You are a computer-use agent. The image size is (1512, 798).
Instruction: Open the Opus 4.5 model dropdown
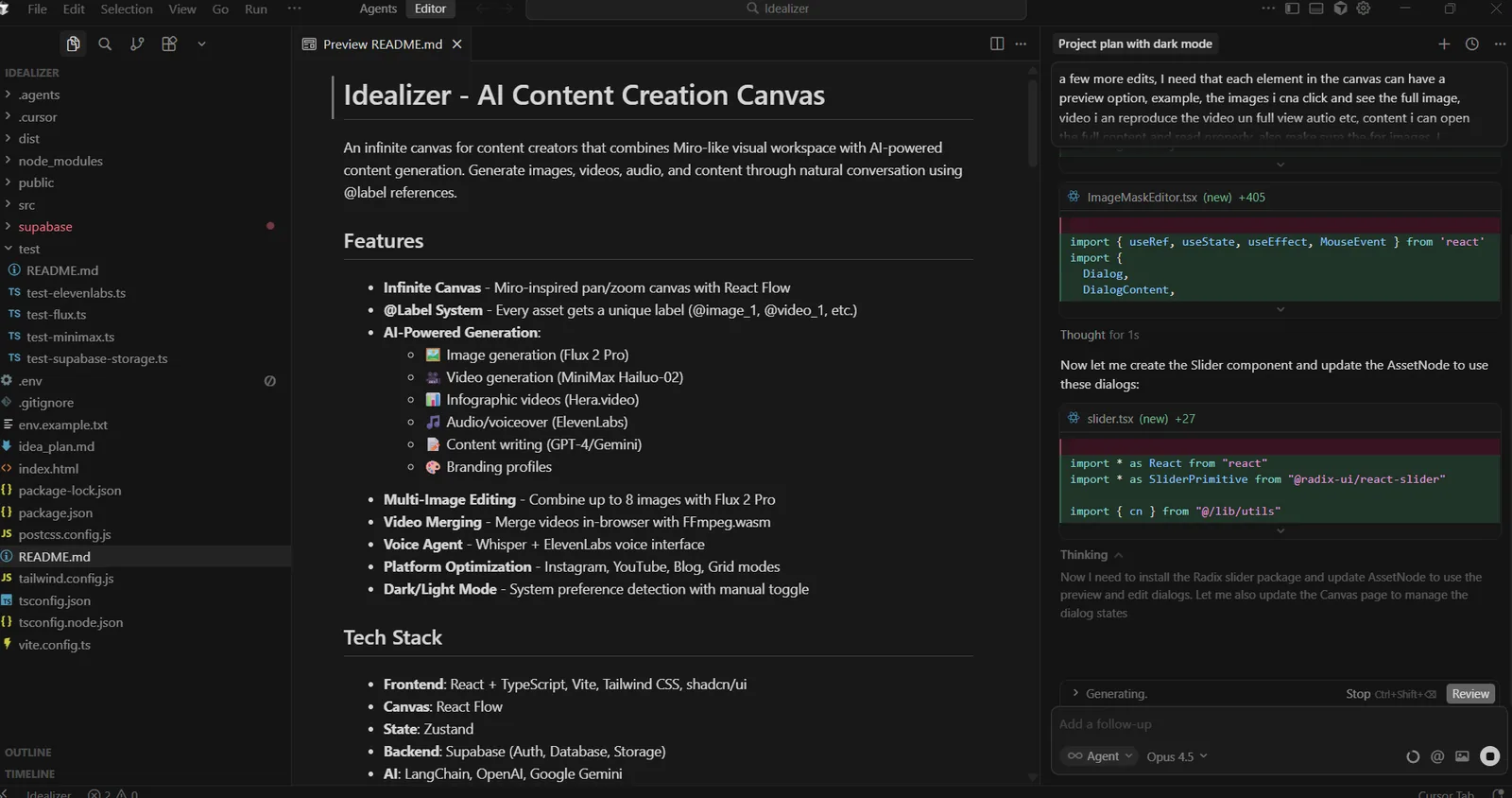(x=1177, y=756)
